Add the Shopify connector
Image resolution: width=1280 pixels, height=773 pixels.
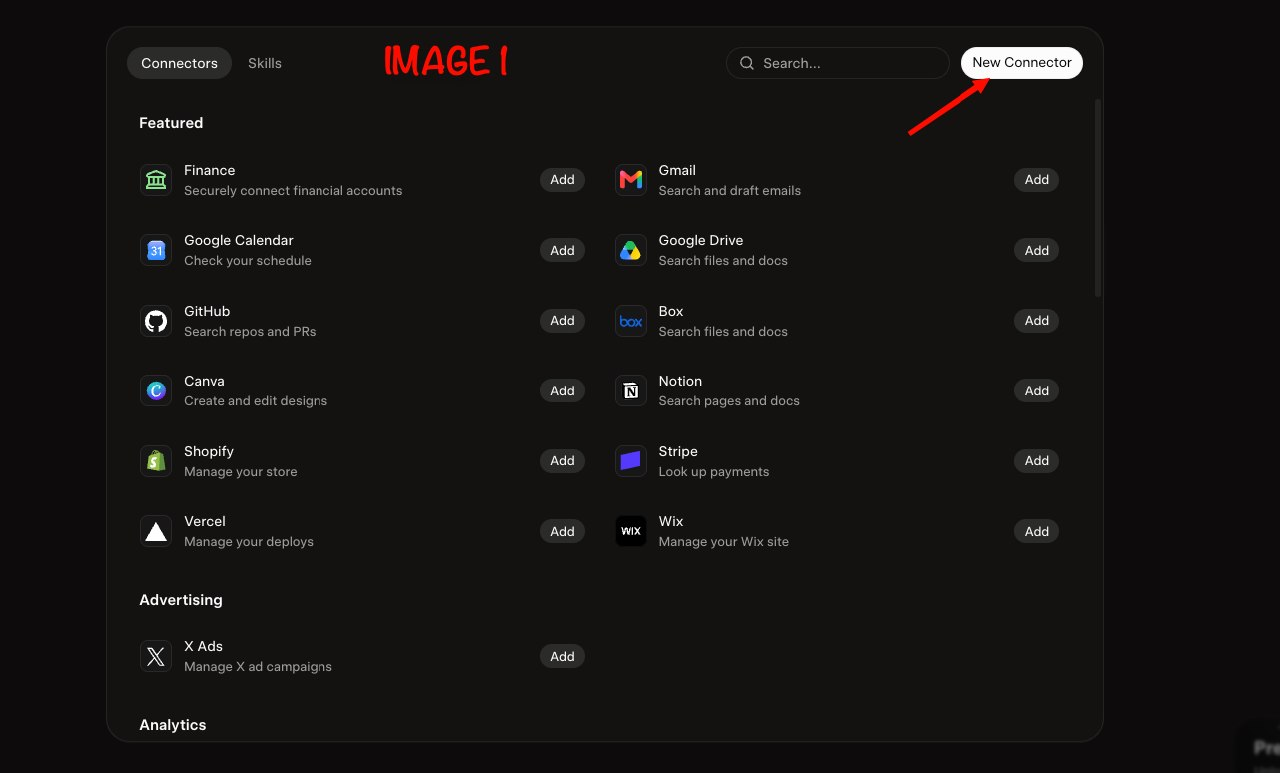point(562,461)
